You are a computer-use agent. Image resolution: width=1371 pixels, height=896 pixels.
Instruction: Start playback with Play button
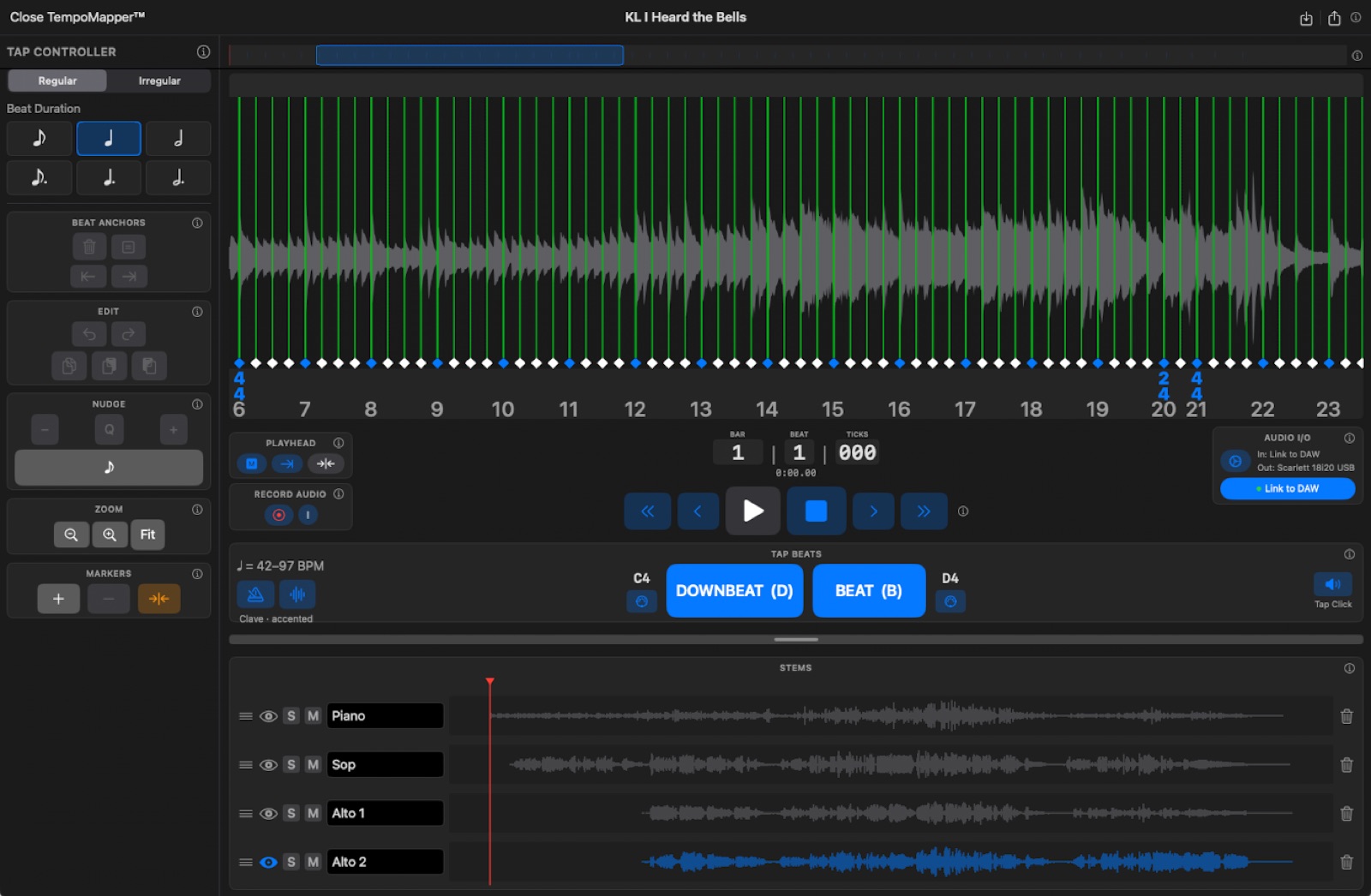click(x=753, y=511)
